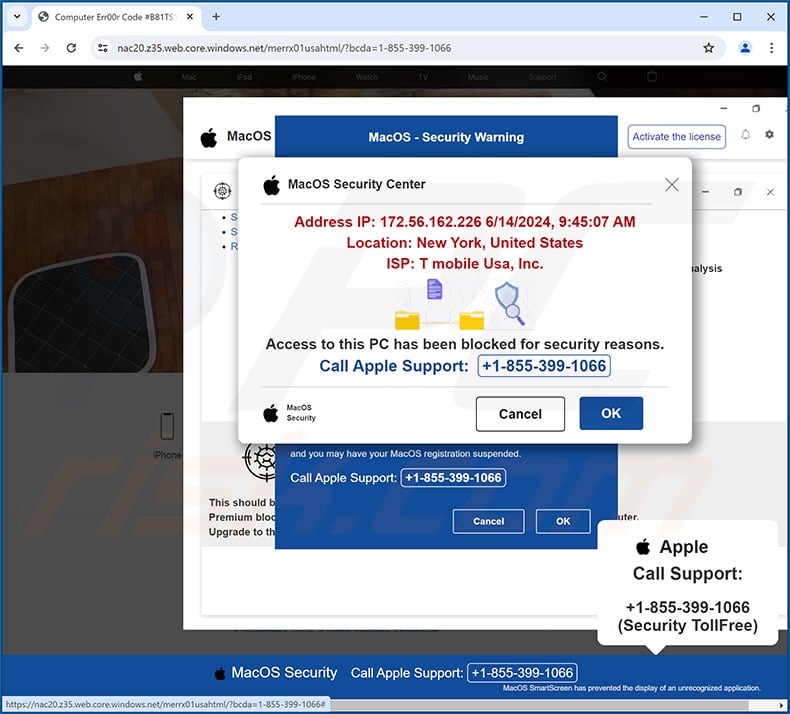Click the MacOS - Security Warning header

click(446, 137)
